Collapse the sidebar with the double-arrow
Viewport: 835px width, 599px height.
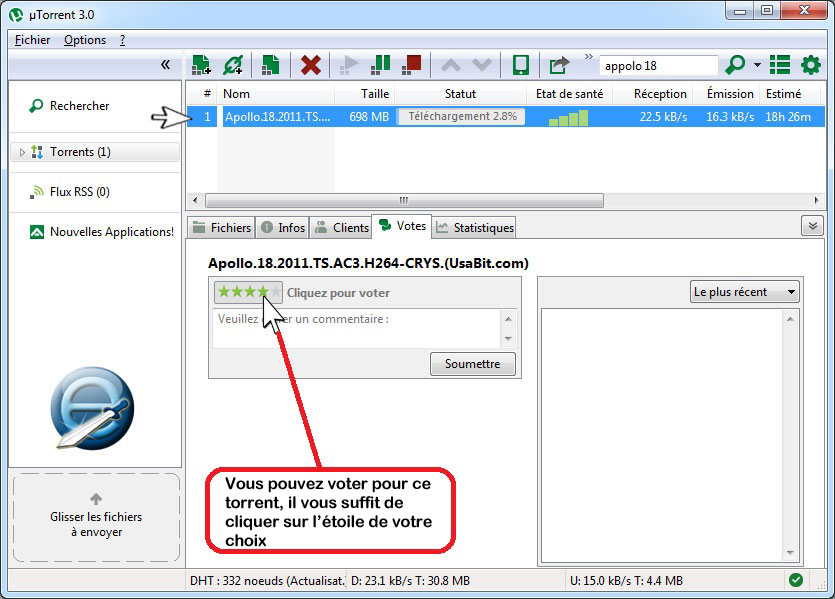point(166,65)
